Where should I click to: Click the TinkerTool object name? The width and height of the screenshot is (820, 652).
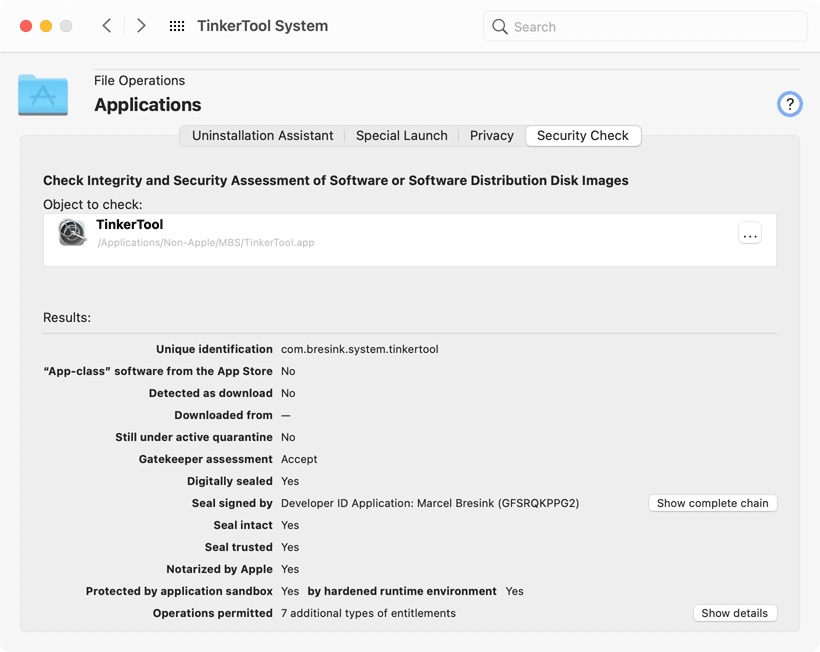[x=130, y=224]
